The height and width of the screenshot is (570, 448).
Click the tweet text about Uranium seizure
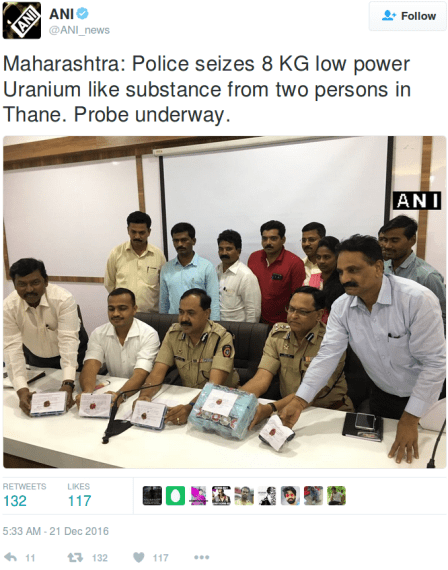(207, 89)
